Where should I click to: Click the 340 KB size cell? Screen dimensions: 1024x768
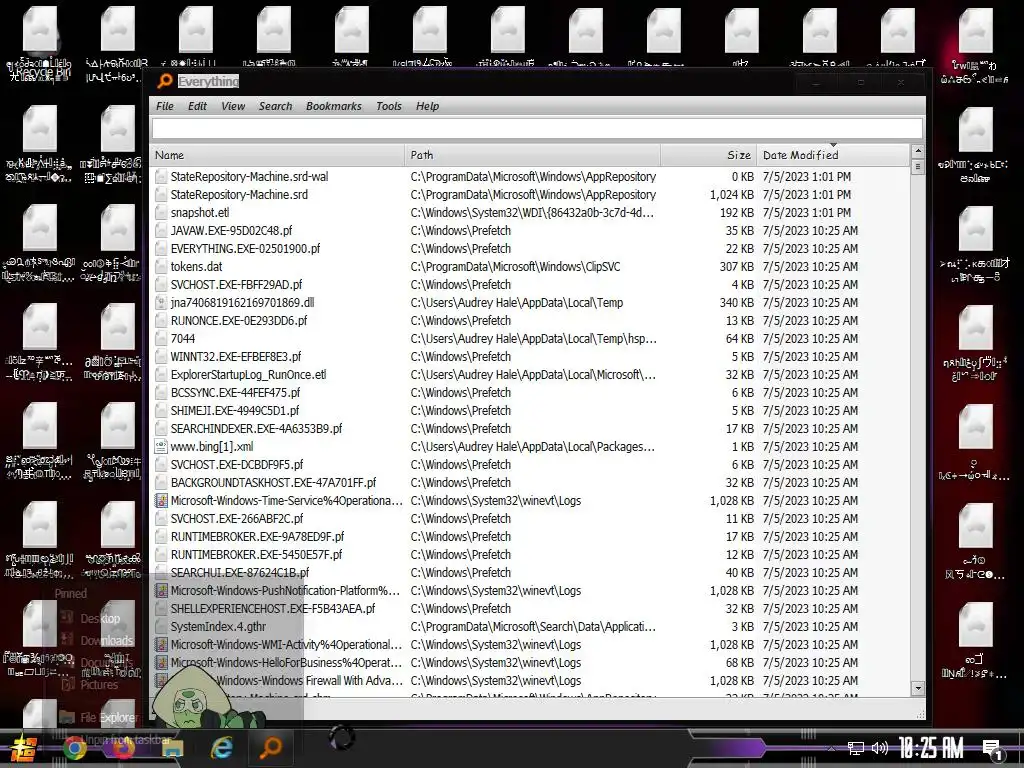pyautogui.click(x=737, y=302)
